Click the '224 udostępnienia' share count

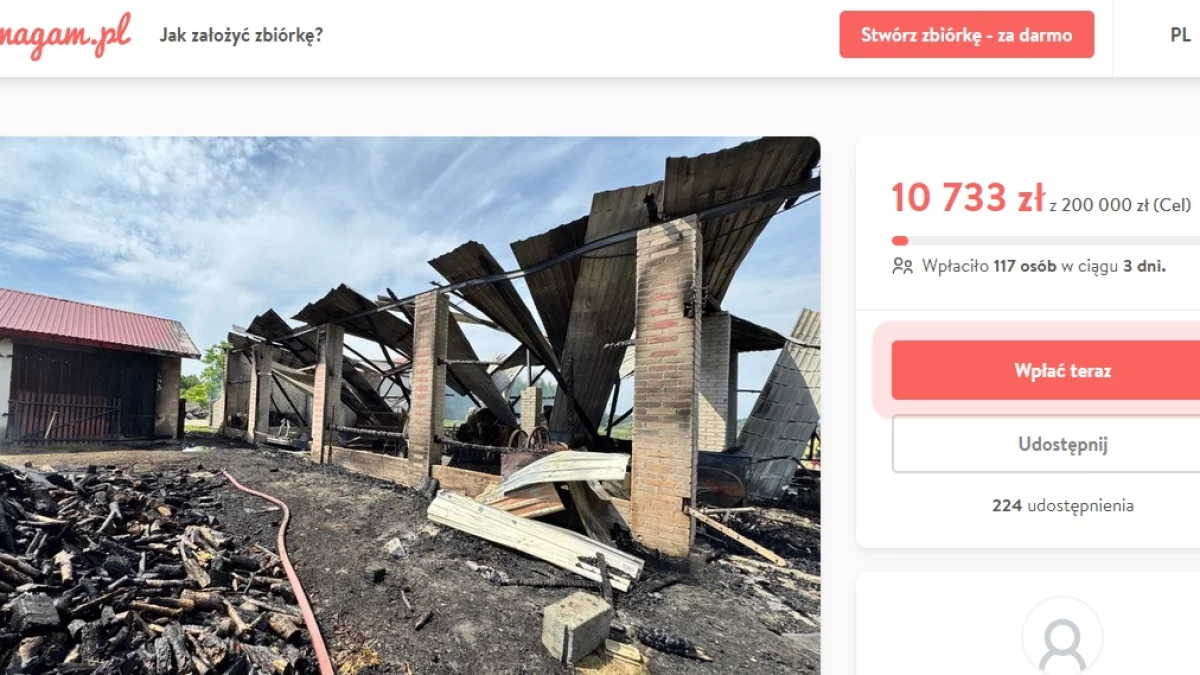(1062, 506)
